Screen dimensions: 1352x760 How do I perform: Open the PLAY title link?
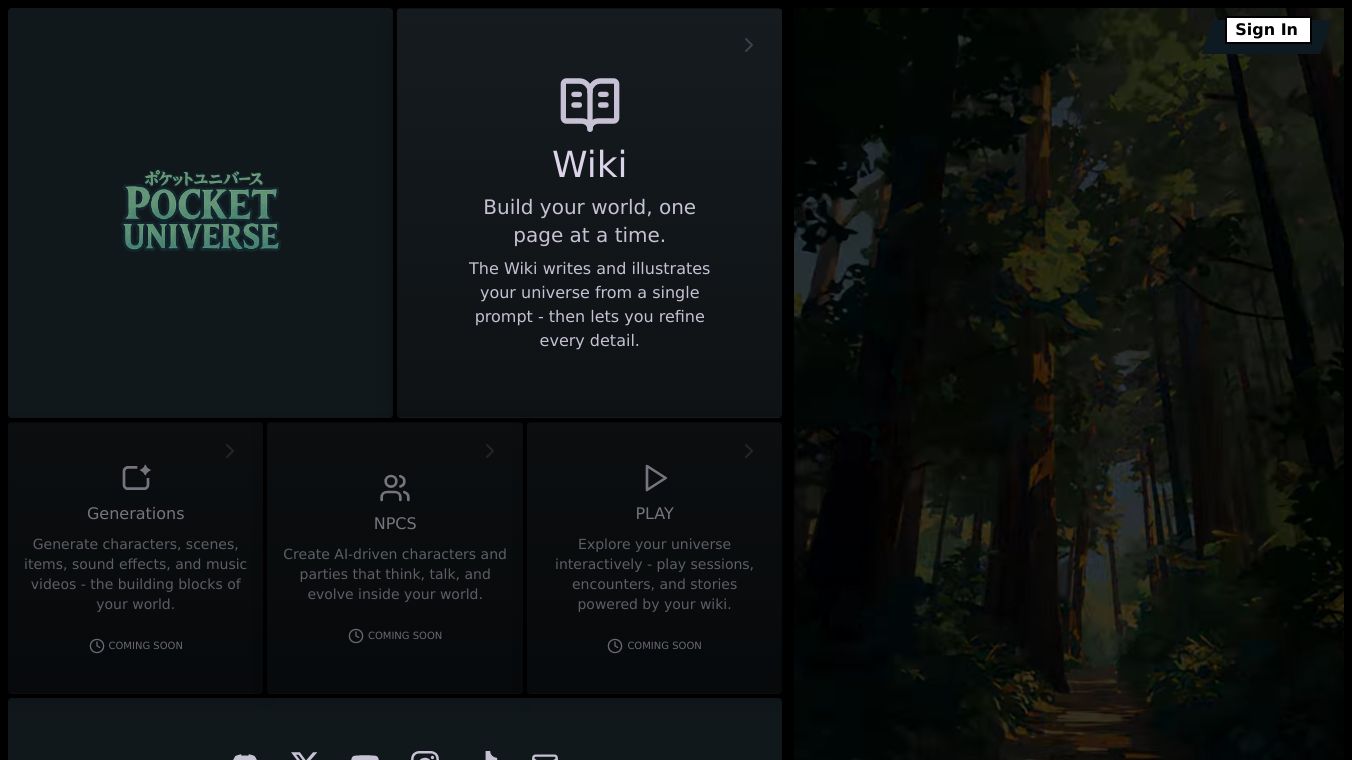tap(655, 513)
